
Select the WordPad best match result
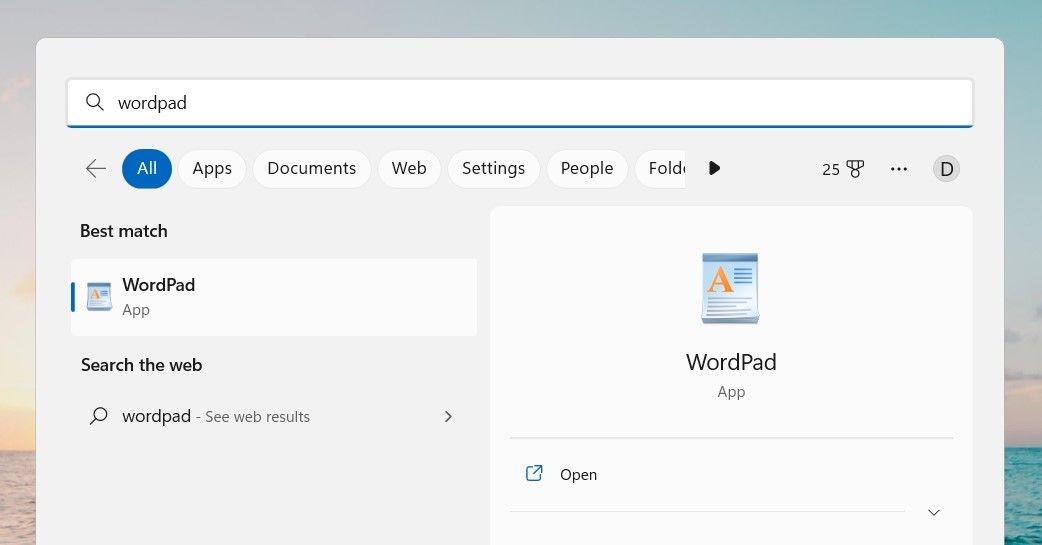pyautogui.click(x=274, y=297)
